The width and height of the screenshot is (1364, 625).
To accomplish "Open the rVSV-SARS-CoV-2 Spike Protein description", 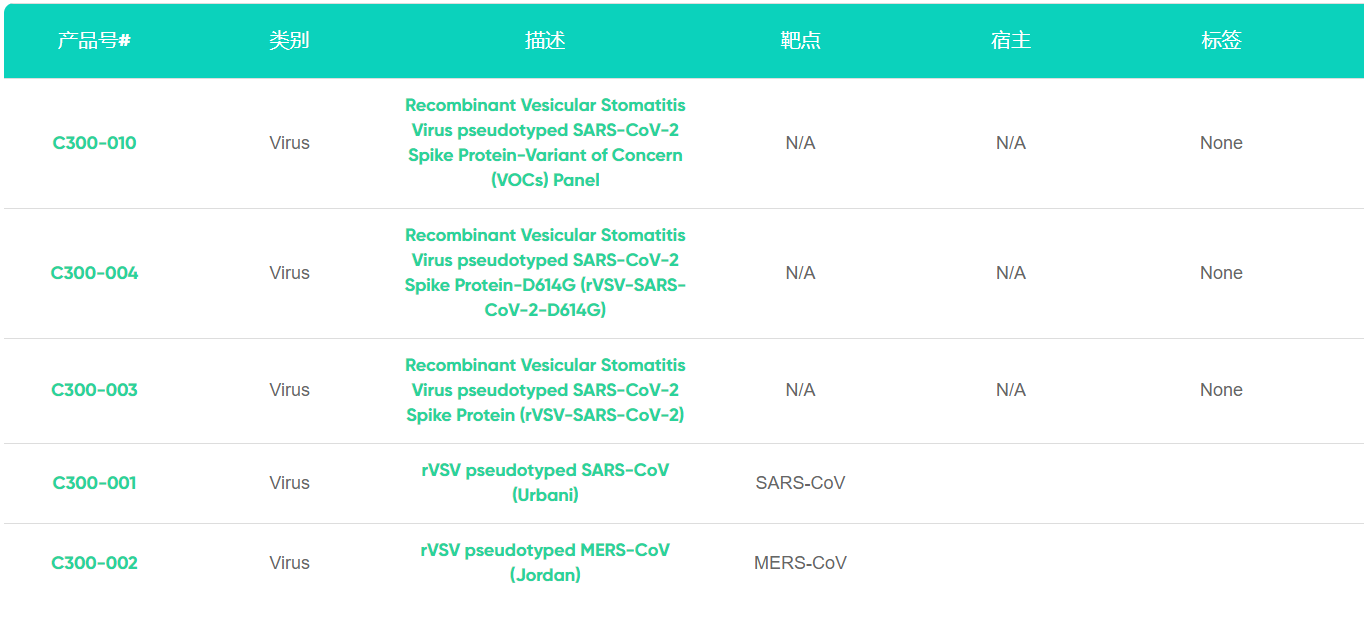I will [x=545, y=390].
